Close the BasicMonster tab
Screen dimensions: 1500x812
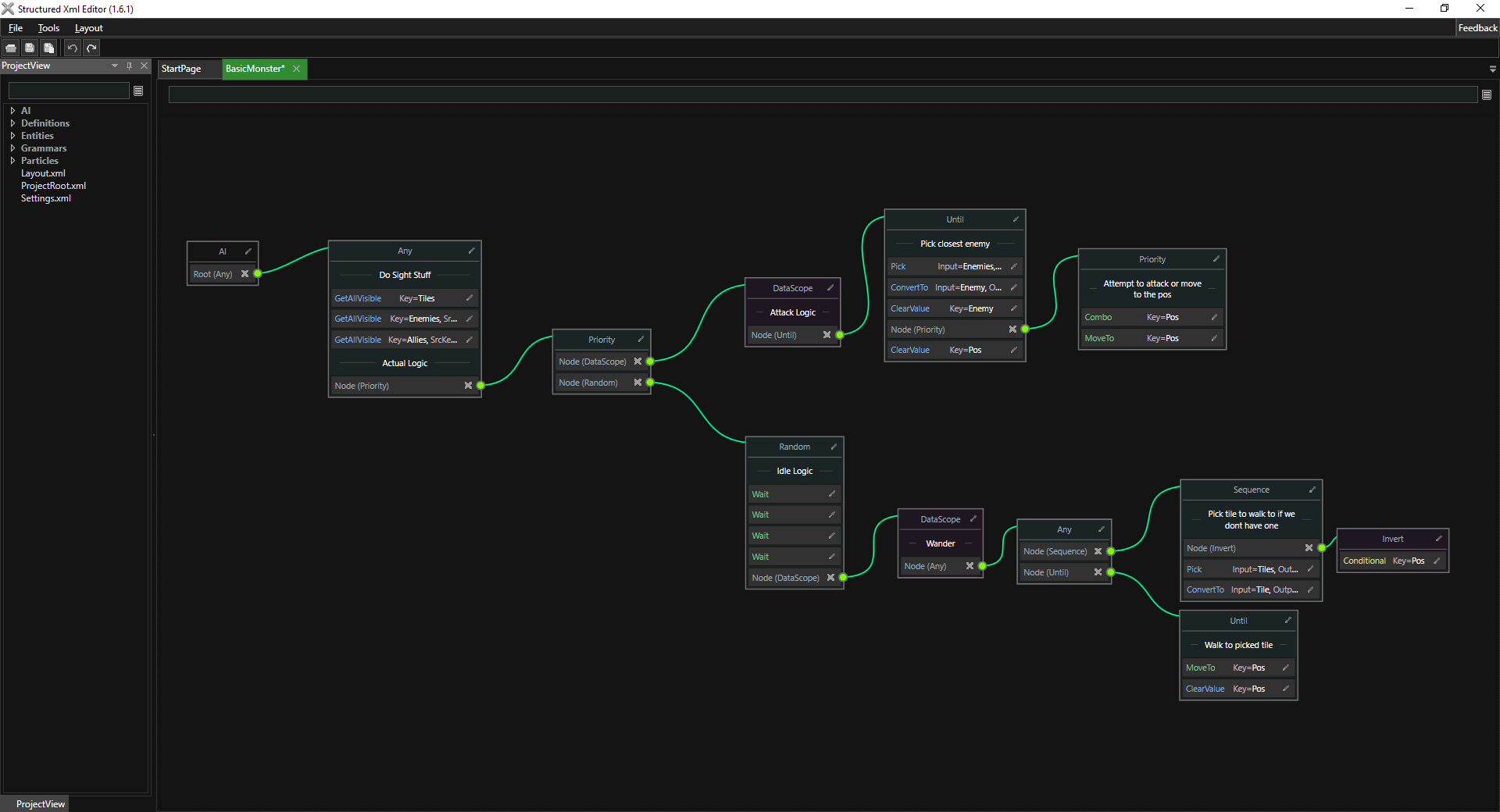(297, 69)
